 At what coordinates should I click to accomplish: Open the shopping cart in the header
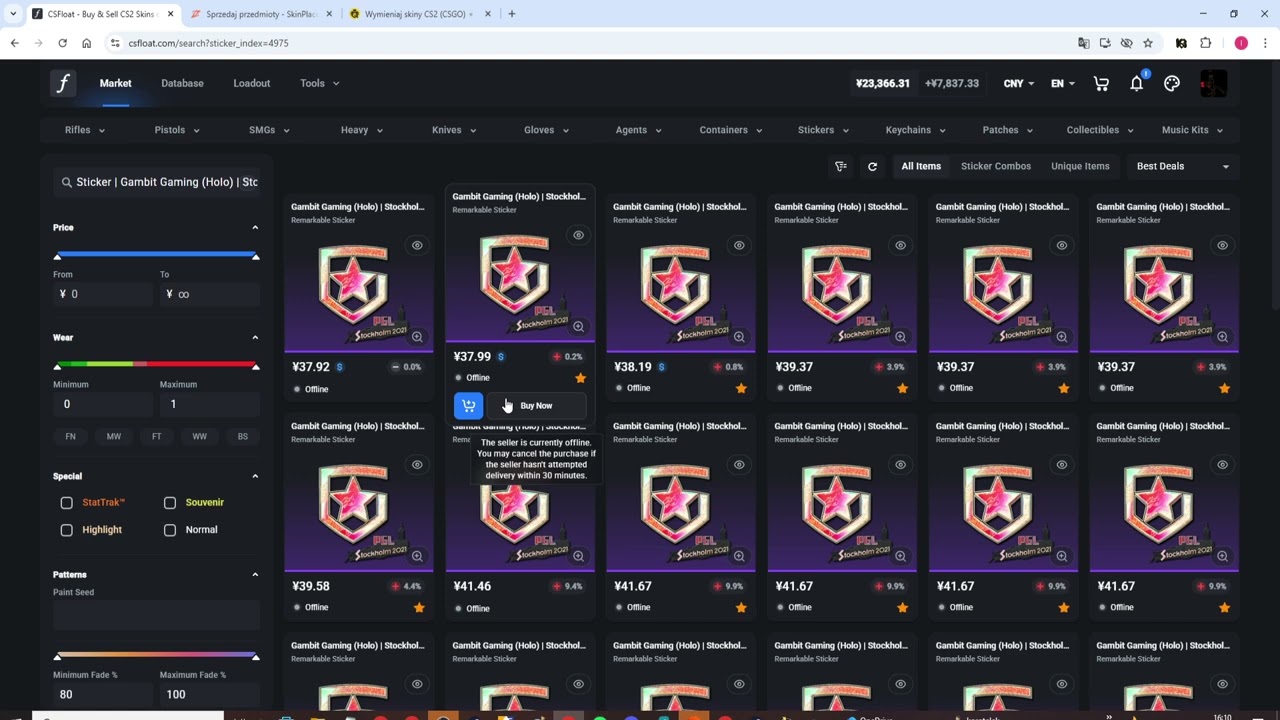[1101, 84]
